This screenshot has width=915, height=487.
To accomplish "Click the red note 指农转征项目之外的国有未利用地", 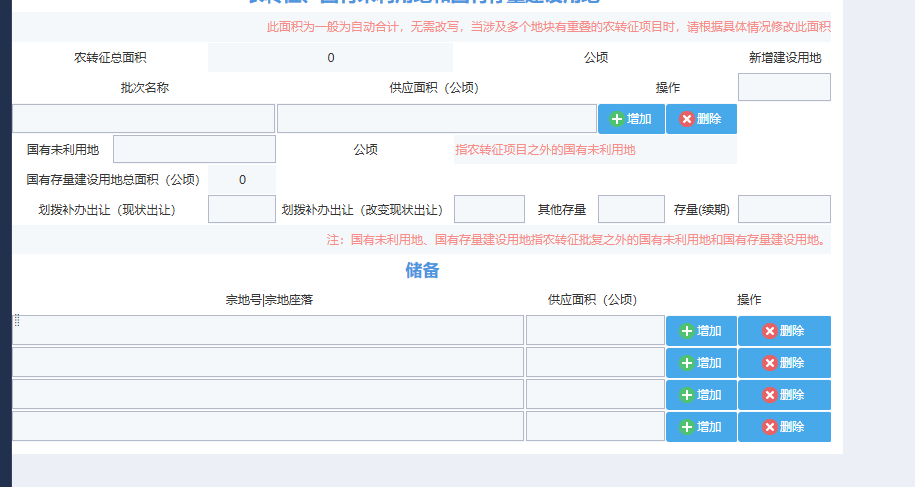I will coord(545,150).
